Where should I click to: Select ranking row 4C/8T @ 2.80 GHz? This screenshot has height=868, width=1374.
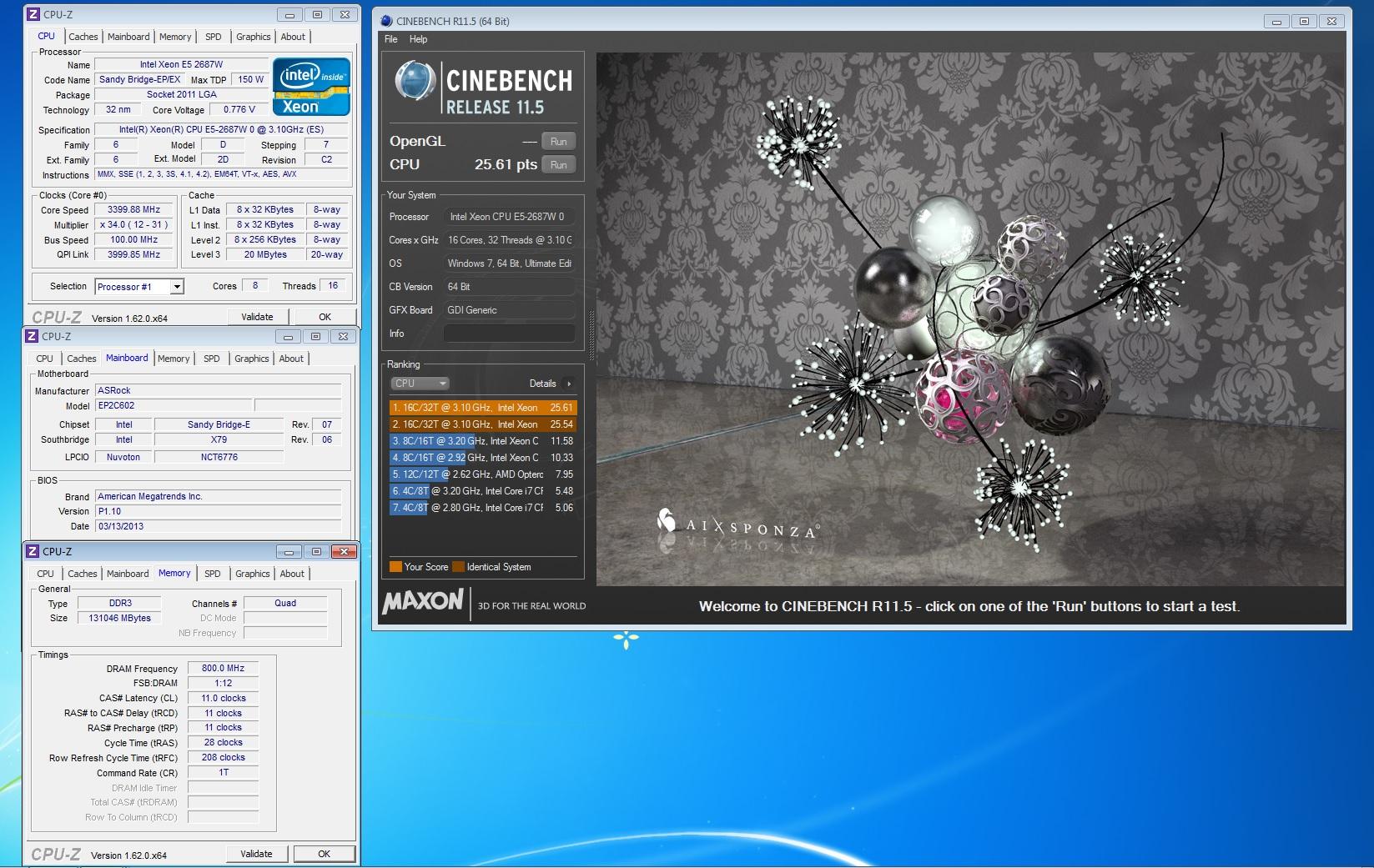483,508
